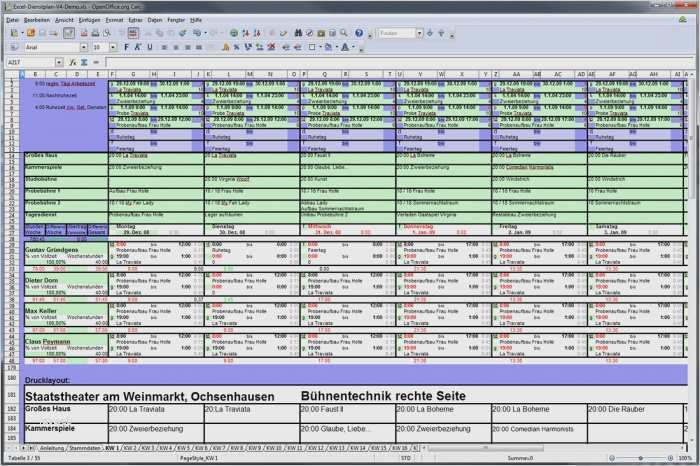Screen dimensions: 700x466
Task: Open the Borders dropdown arrow
Action: tap(321, 47)
